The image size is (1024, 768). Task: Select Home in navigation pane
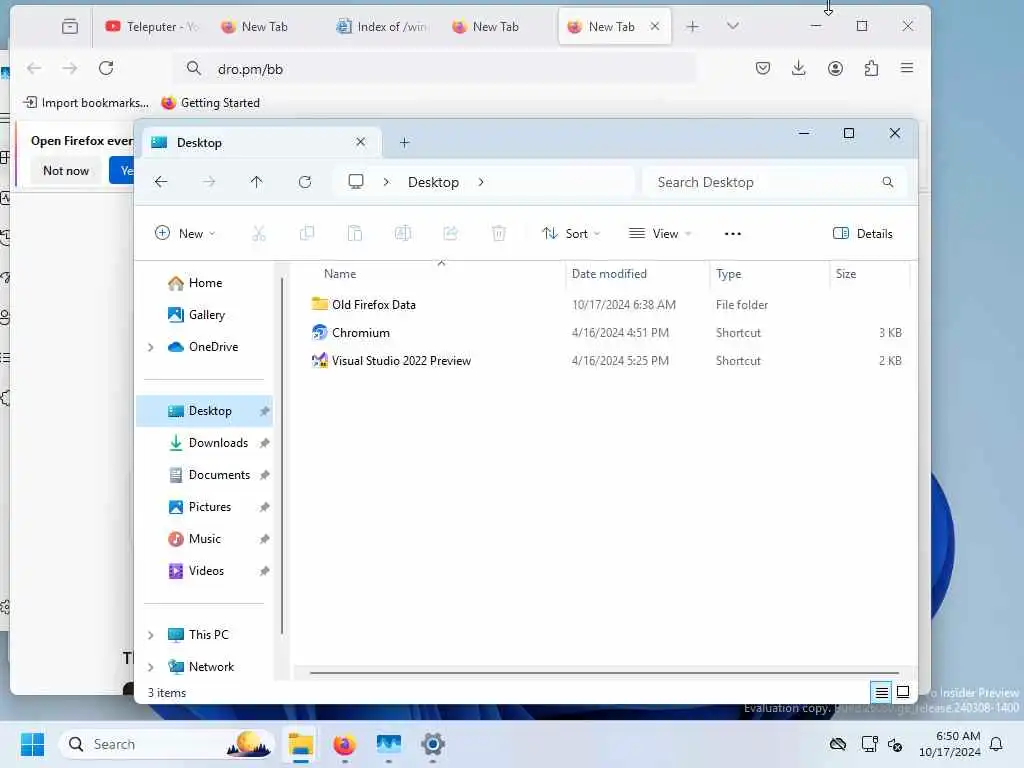click(x=205, y=283)
